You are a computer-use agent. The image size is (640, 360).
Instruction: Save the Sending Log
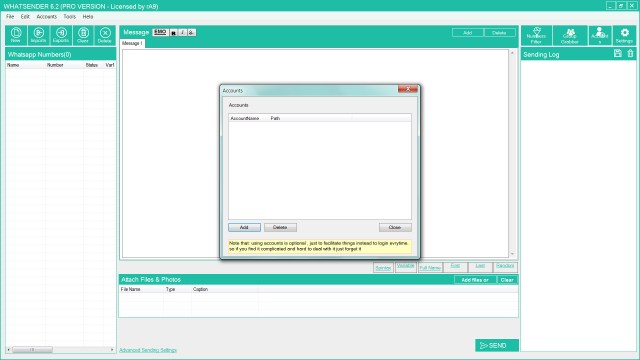click(x=618, y=53)
